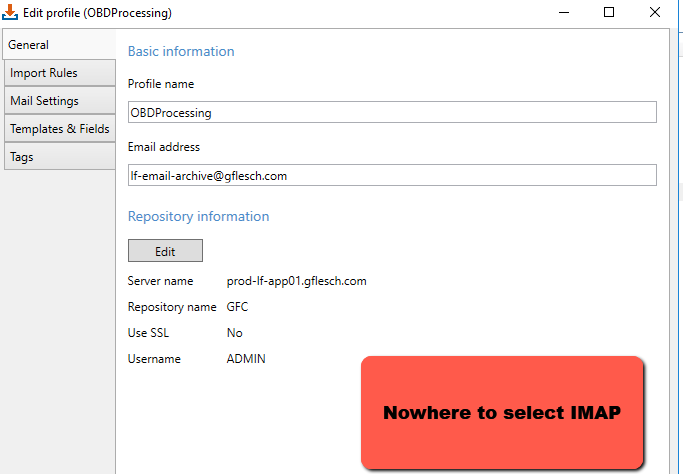
Task: Open the Tags tab
Action: click(22, 157)
